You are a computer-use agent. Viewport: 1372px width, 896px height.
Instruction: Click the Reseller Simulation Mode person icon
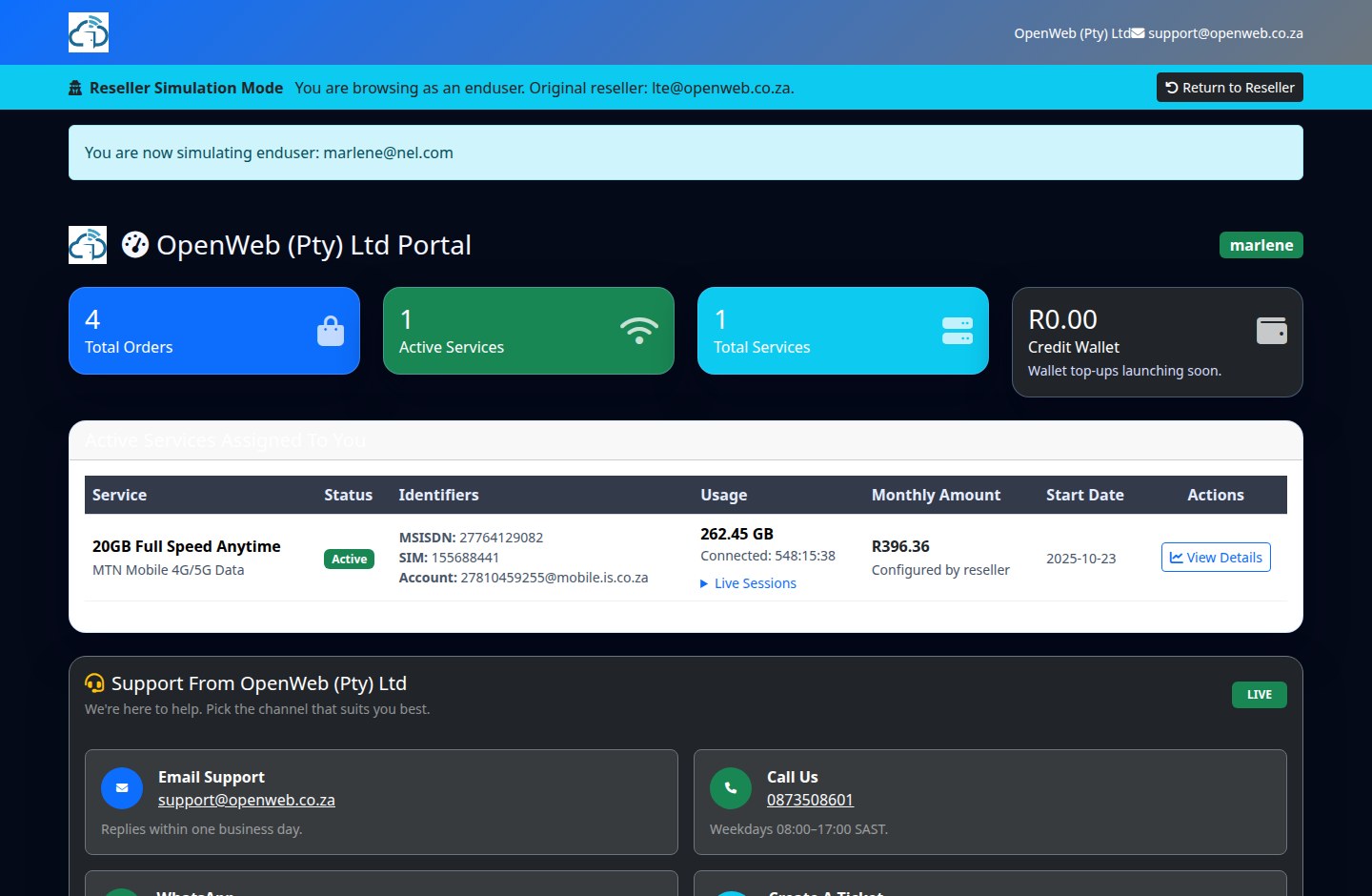pos(75,88)
